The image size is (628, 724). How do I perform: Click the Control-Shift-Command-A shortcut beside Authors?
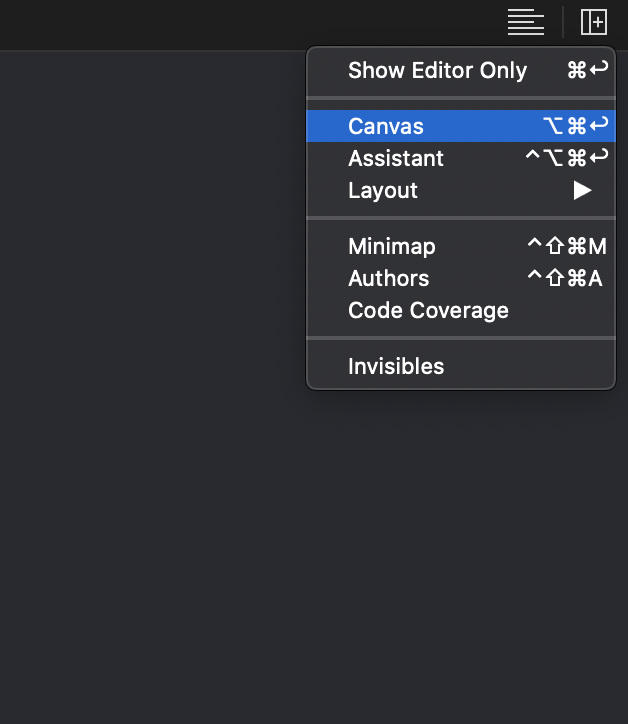[565, 278]
